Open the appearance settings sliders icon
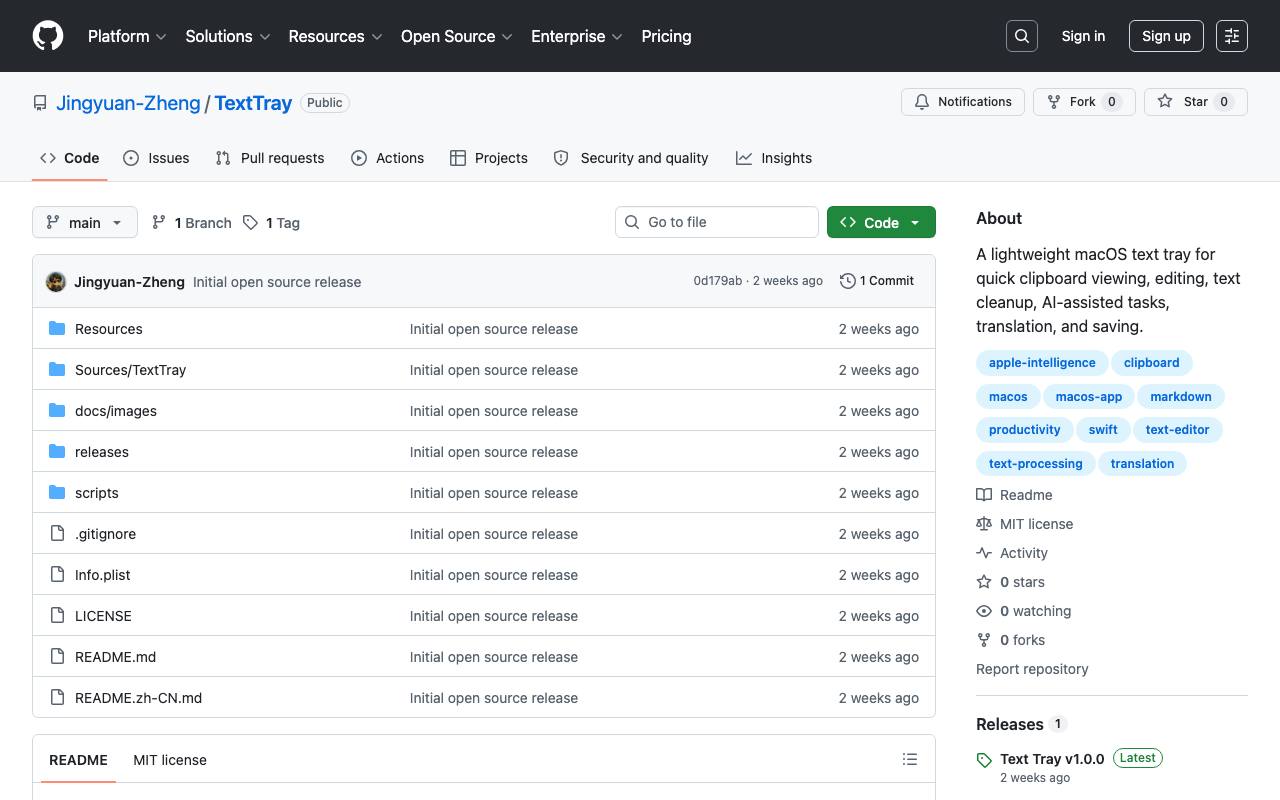Viewport: 1280px width, 800px height. pos(1232,36)
